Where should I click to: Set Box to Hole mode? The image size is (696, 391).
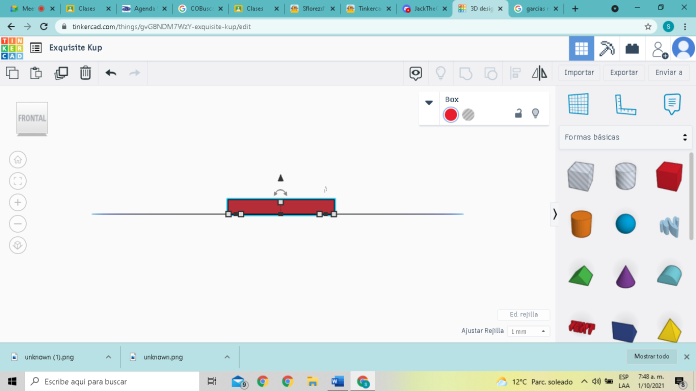pyautogui.click(x=468, y=115)
